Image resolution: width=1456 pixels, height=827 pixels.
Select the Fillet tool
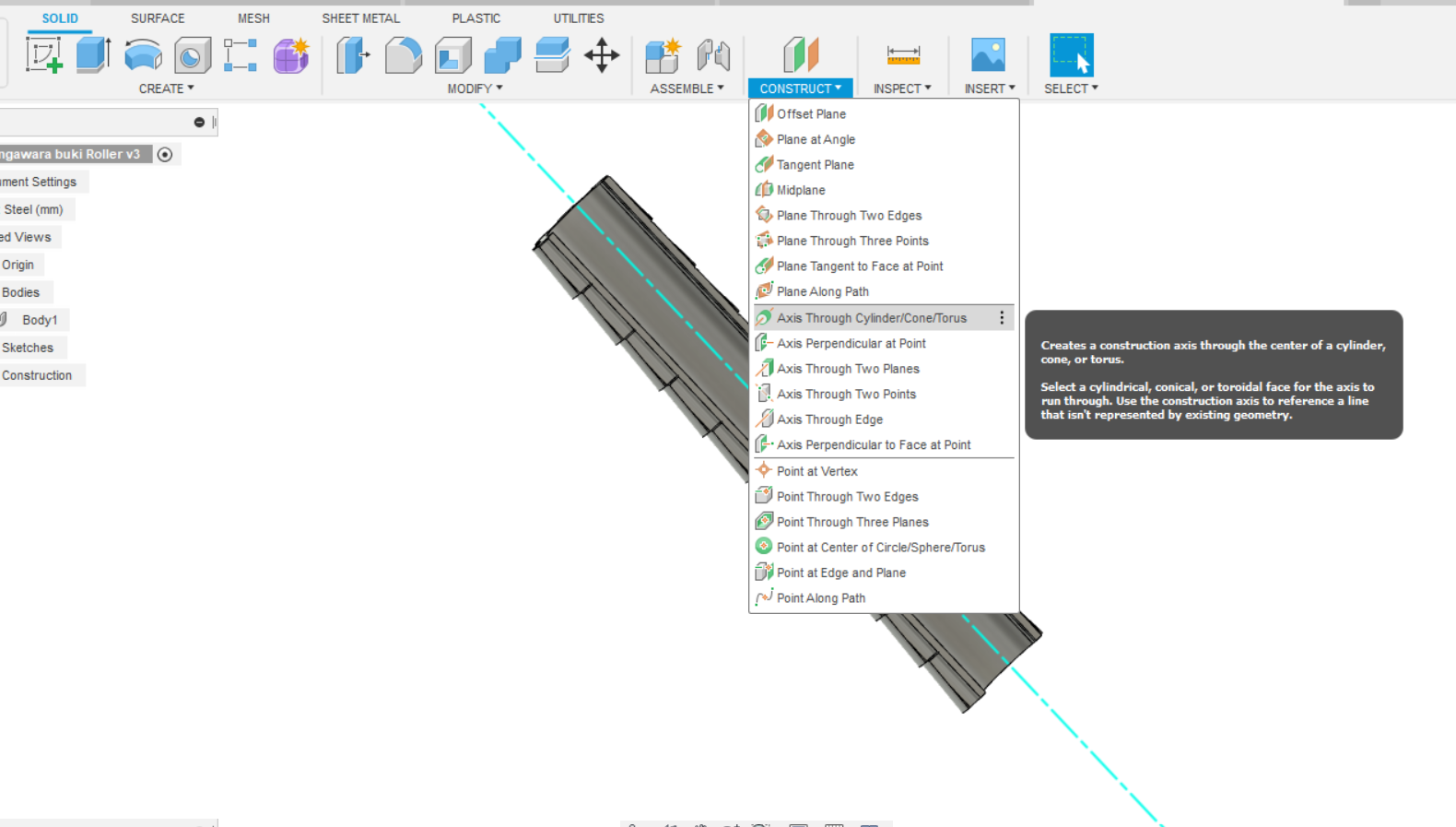(403, 55)
